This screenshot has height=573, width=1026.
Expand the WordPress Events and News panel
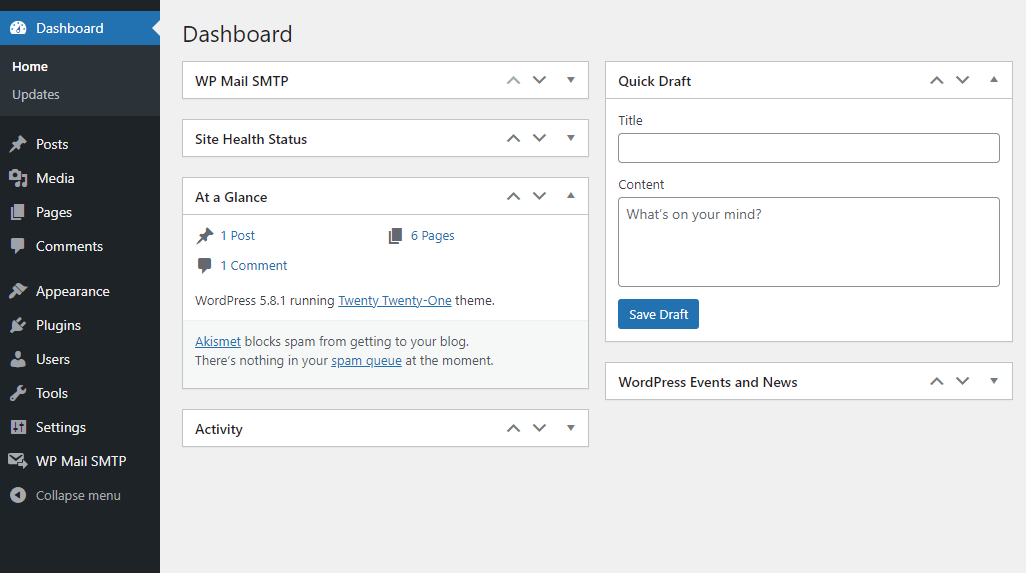tap(994, 381)
